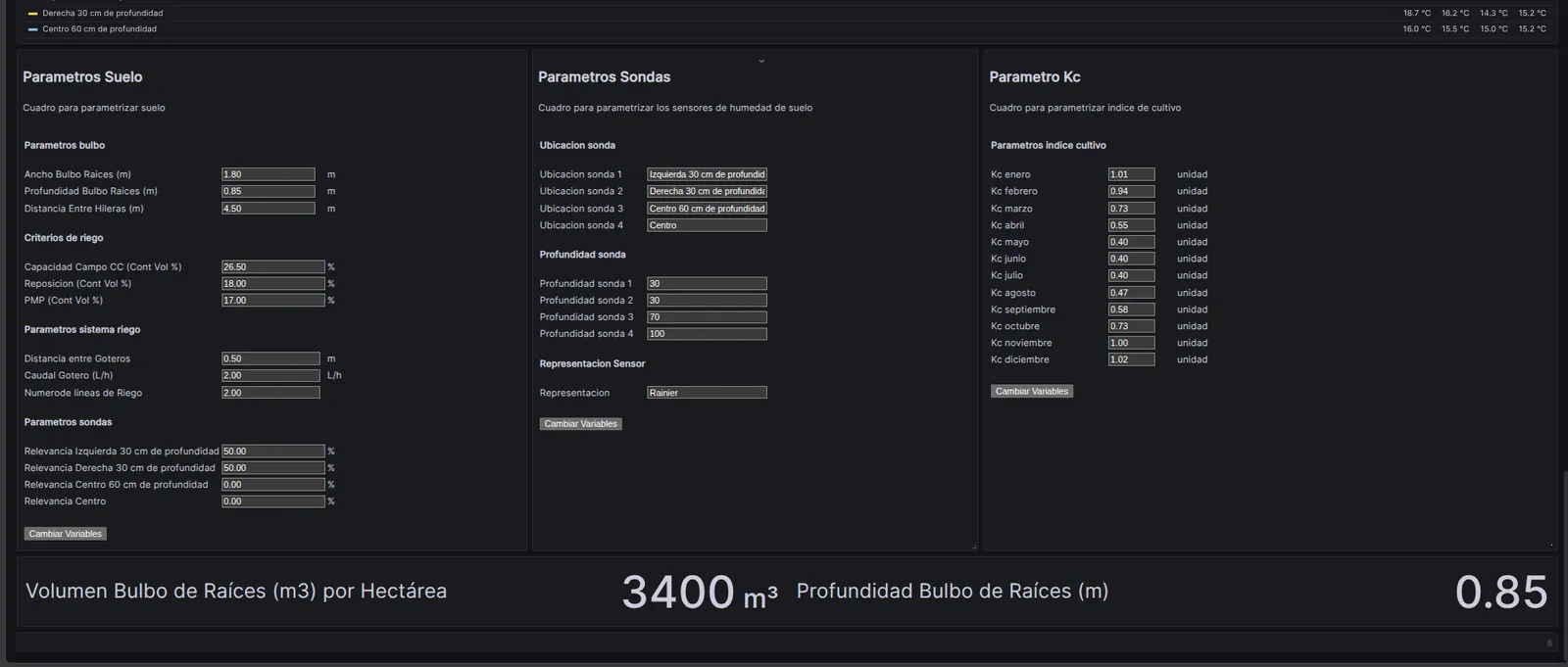Click the Profundidad sonda 1 input

pyautogui.click(x=707, y=283)
